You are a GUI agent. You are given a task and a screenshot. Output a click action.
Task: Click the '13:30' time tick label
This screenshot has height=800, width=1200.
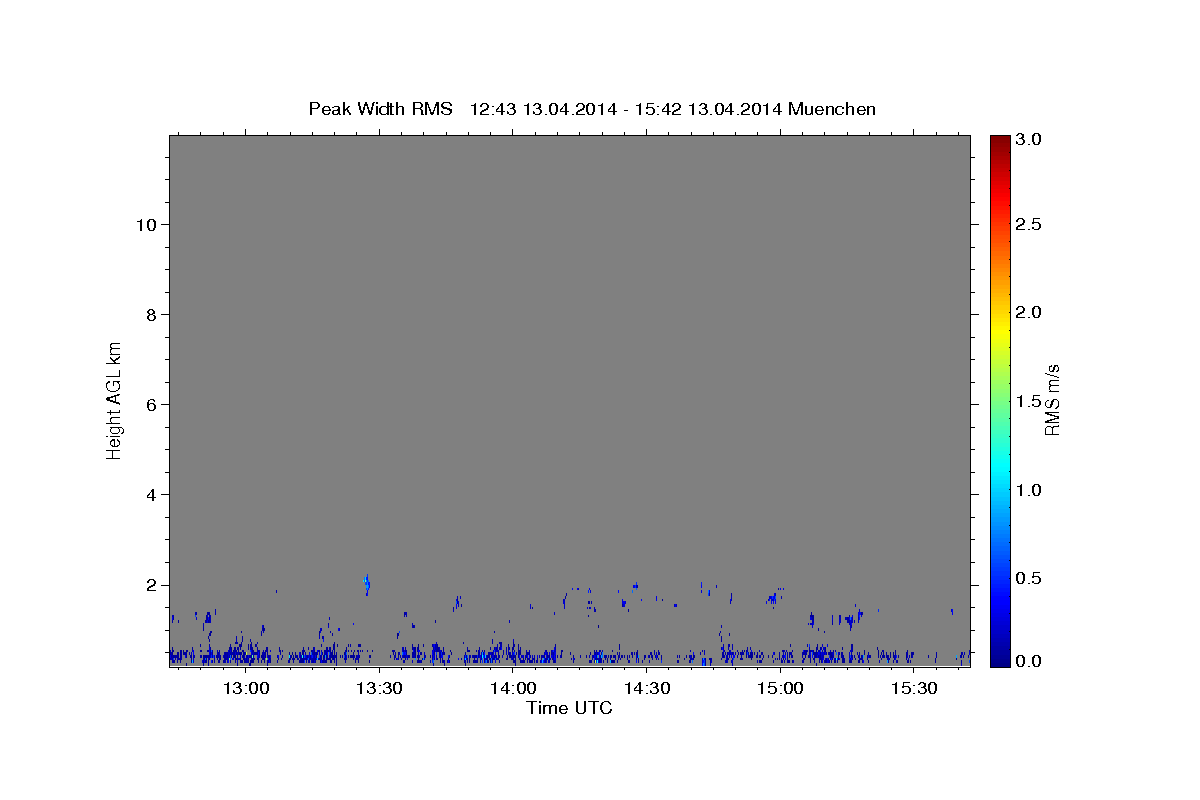[380, 688]
